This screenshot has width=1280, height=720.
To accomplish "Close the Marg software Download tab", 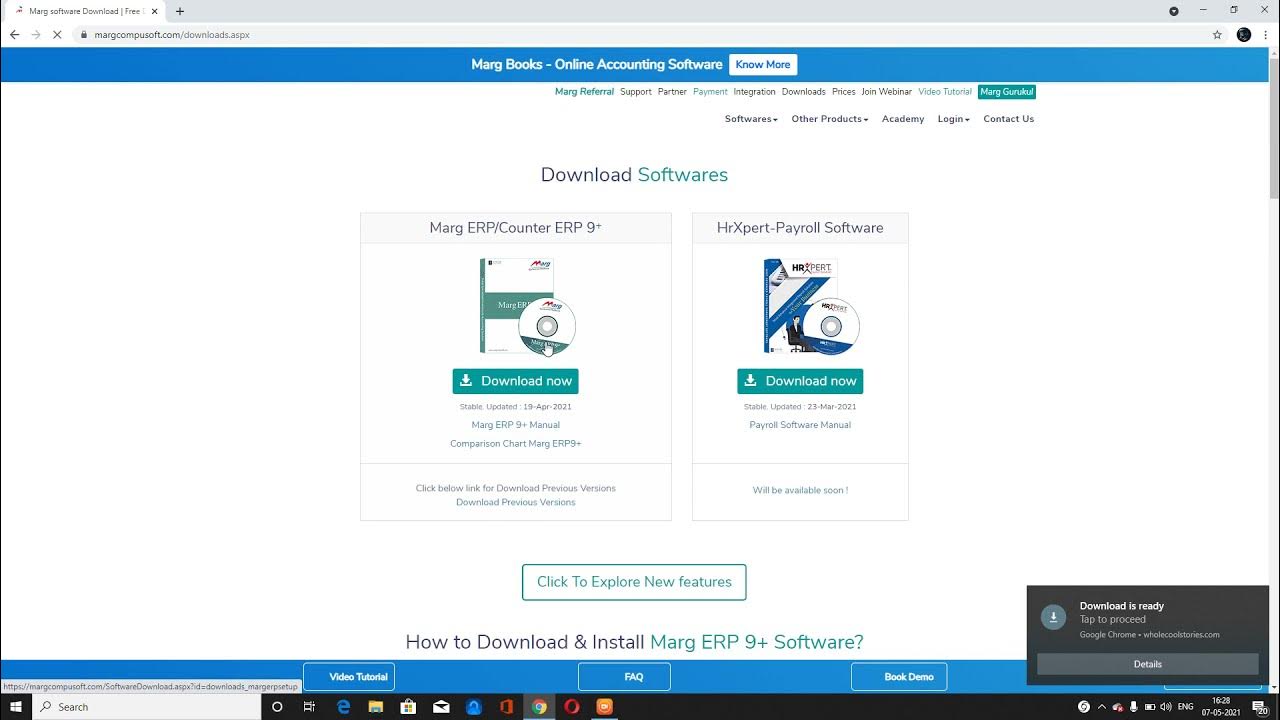I will pos(155,11).
